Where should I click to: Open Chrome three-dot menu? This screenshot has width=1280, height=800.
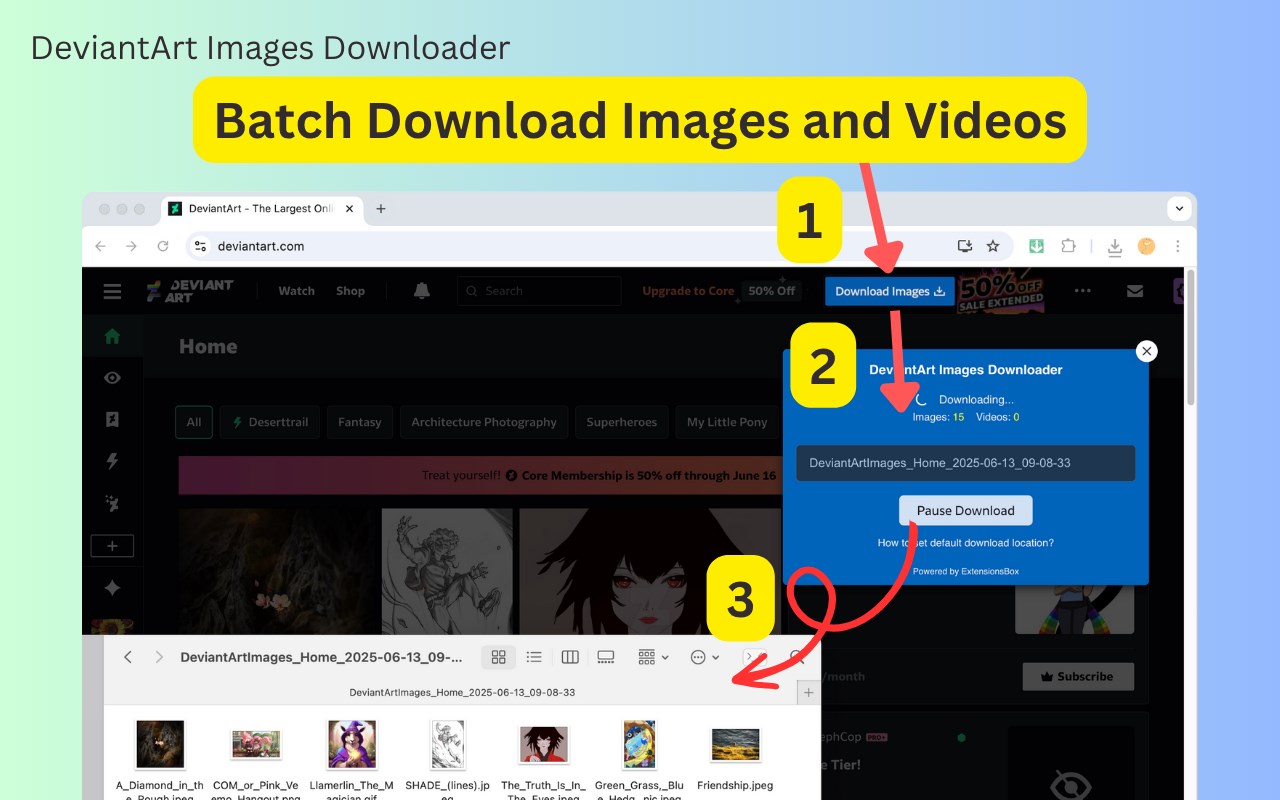1178,246
